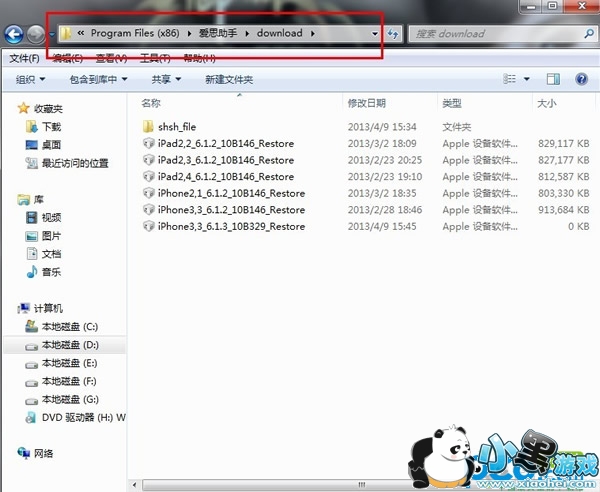Open 下载 in favorites
This screenshot has width=600, height=492.
(52, 127)
